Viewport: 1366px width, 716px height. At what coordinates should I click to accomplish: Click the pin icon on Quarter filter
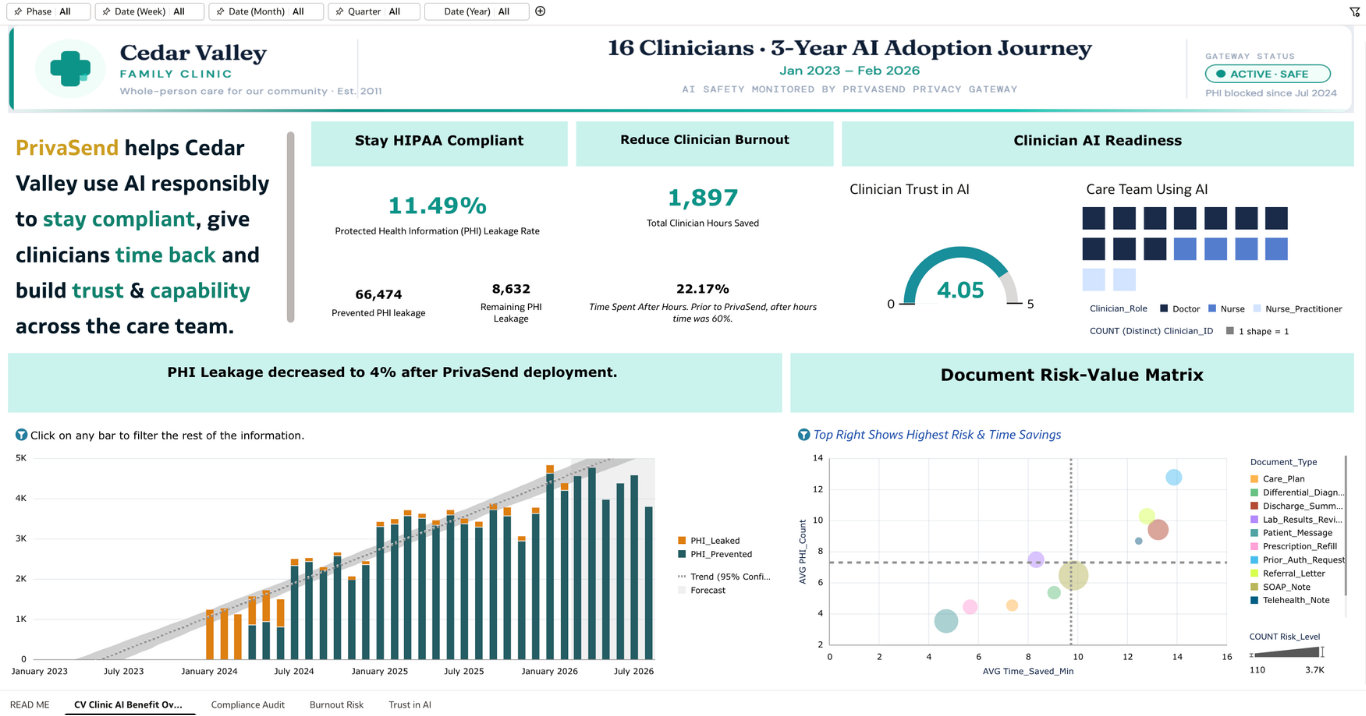click(x=339, y=12)
